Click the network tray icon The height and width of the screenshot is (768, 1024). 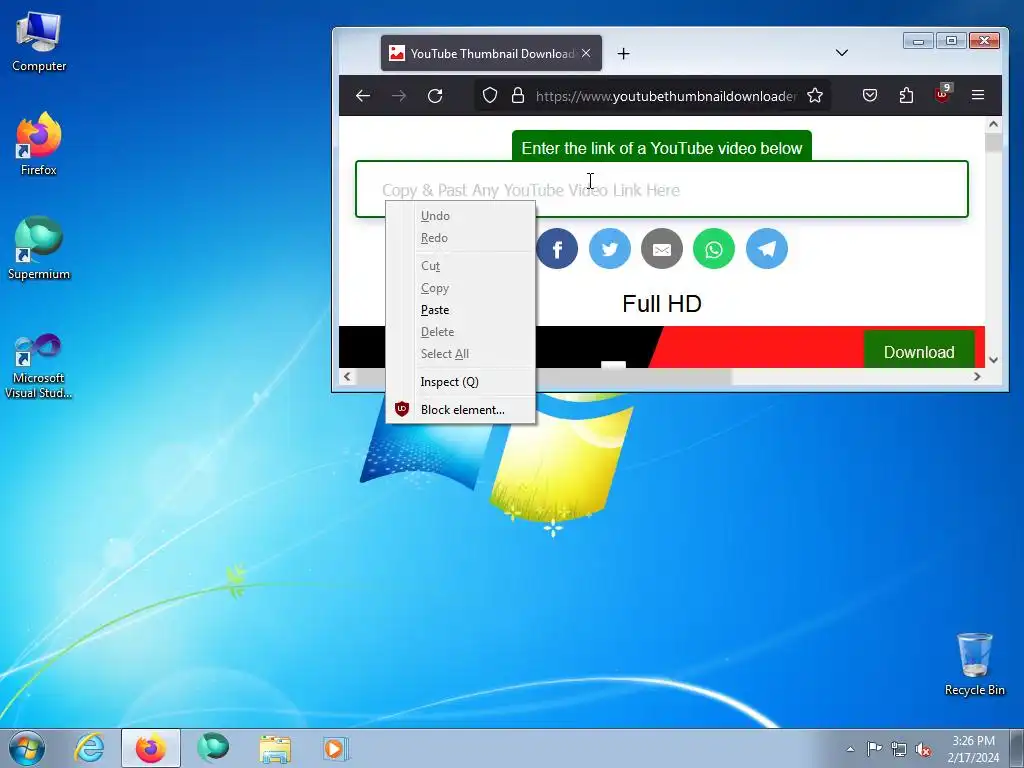click(x=899, y=749)
